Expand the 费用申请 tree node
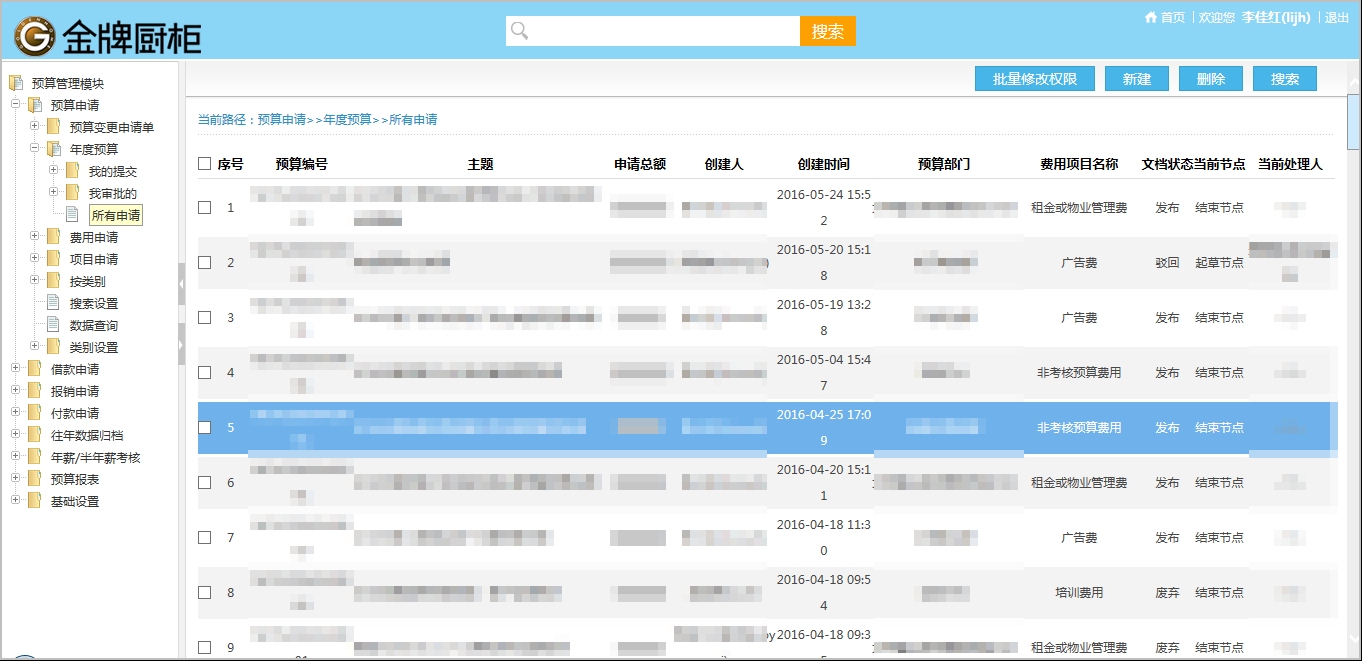The image size is (1362, 661). [34, 237]
